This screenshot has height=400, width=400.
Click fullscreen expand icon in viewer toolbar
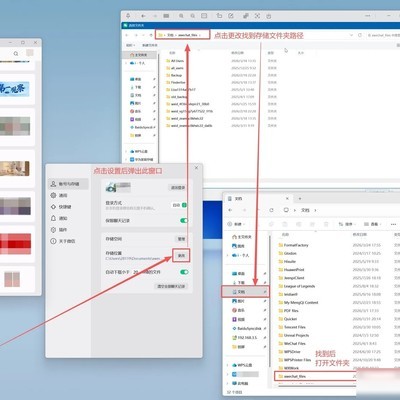tap(257, 16)
